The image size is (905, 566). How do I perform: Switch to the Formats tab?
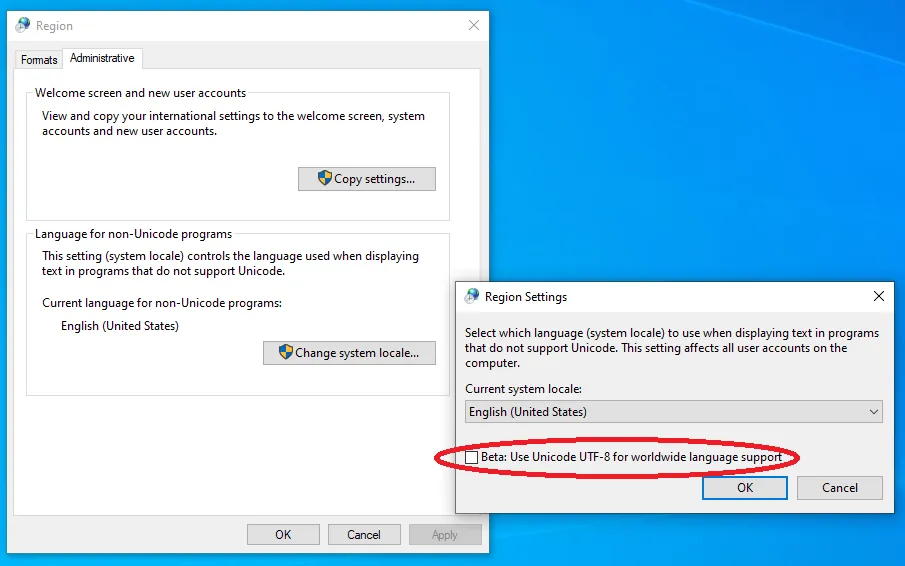(x=39, y=60)
